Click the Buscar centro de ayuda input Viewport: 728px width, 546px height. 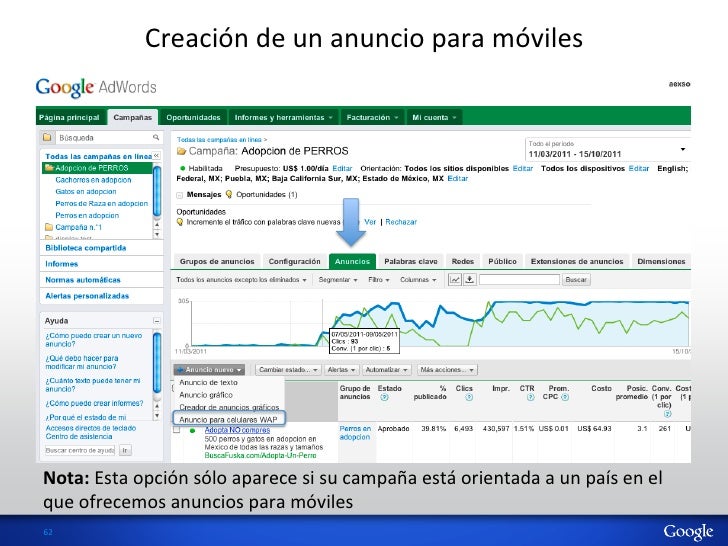[80, 450]
